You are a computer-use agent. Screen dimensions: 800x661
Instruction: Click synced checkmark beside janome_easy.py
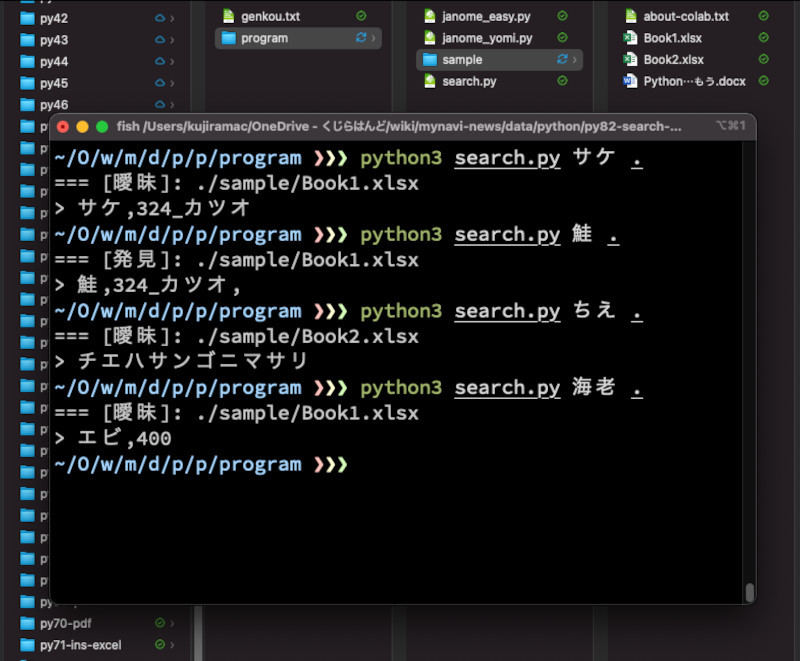click(x=562, y=16)
